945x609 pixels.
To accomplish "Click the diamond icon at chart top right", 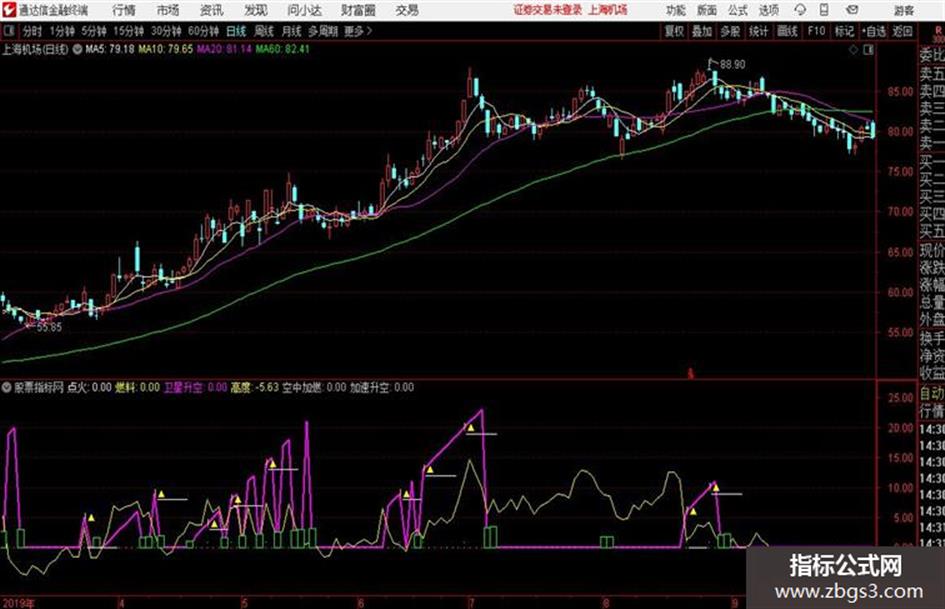I will point(853,50).
